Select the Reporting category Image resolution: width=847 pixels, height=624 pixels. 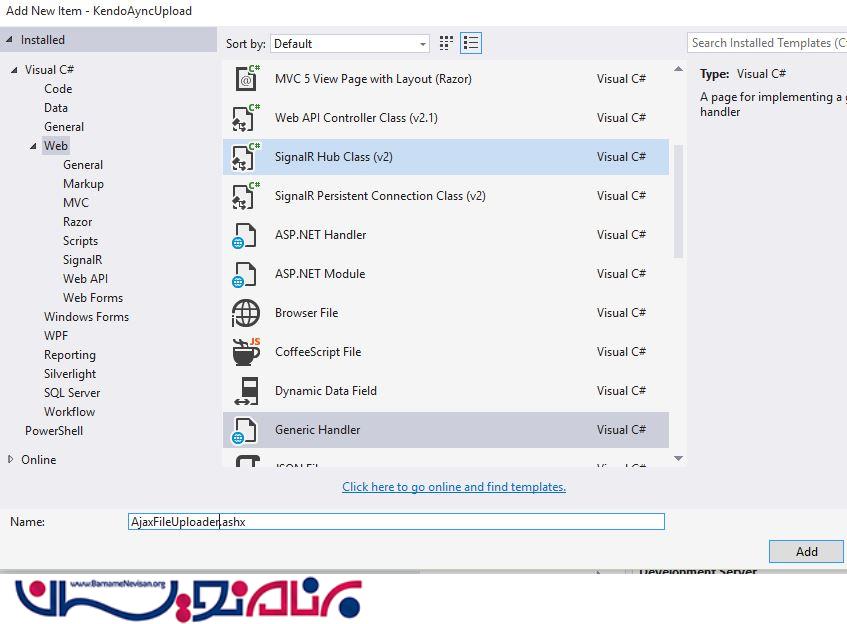pos(70,354)
